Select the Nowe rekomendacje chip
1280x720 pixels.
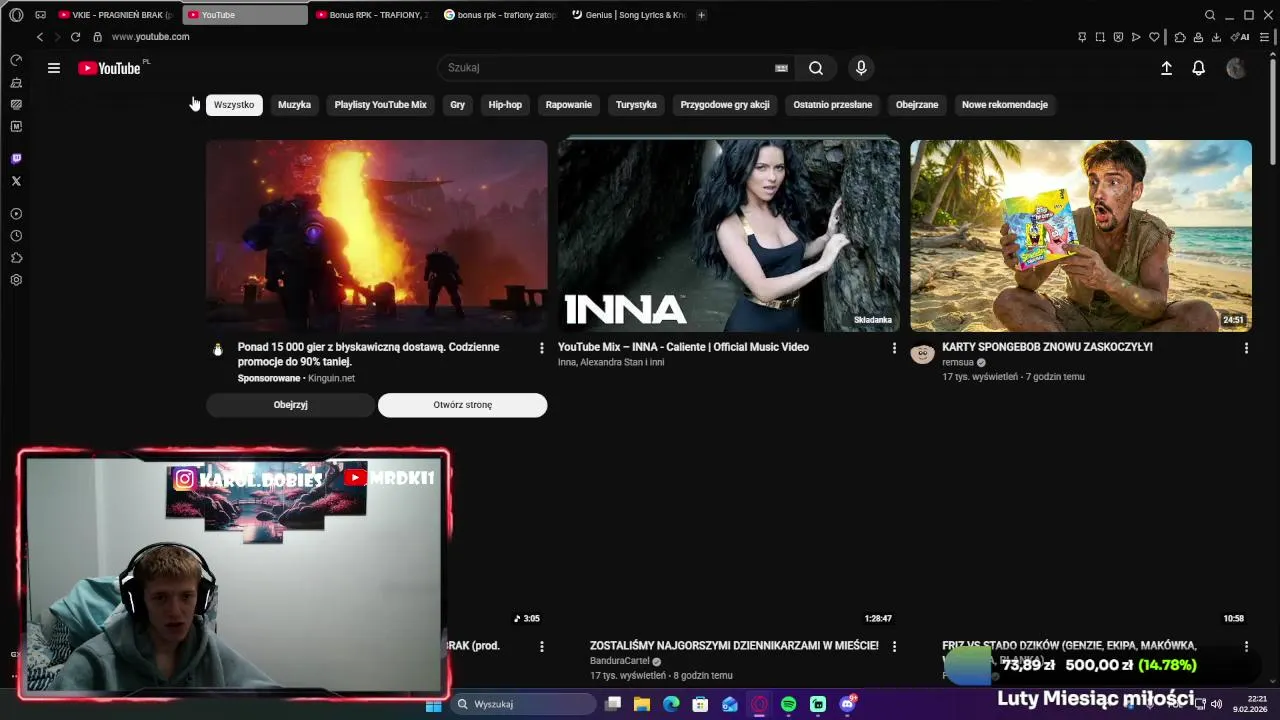[1005, 104]
